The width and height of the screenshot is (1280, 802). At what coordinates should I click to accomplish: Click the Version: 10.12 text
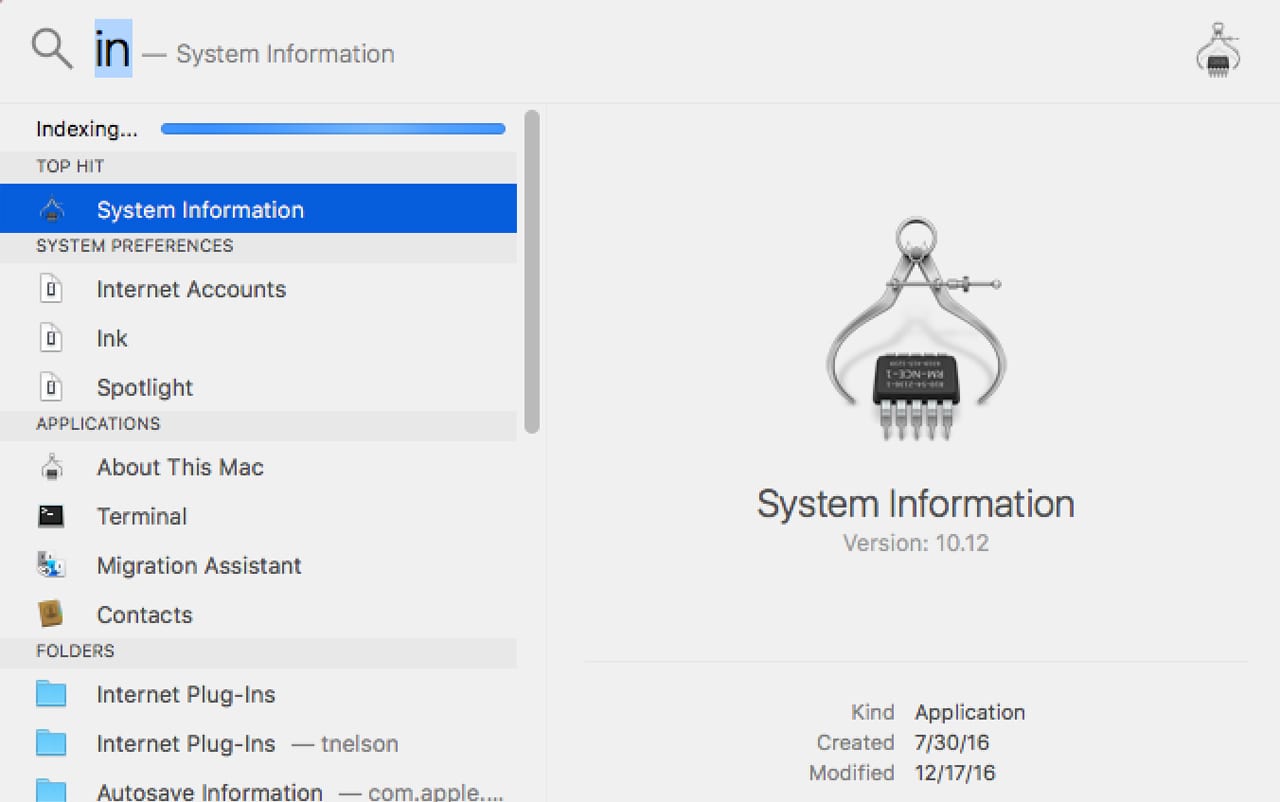coord(915,543)
